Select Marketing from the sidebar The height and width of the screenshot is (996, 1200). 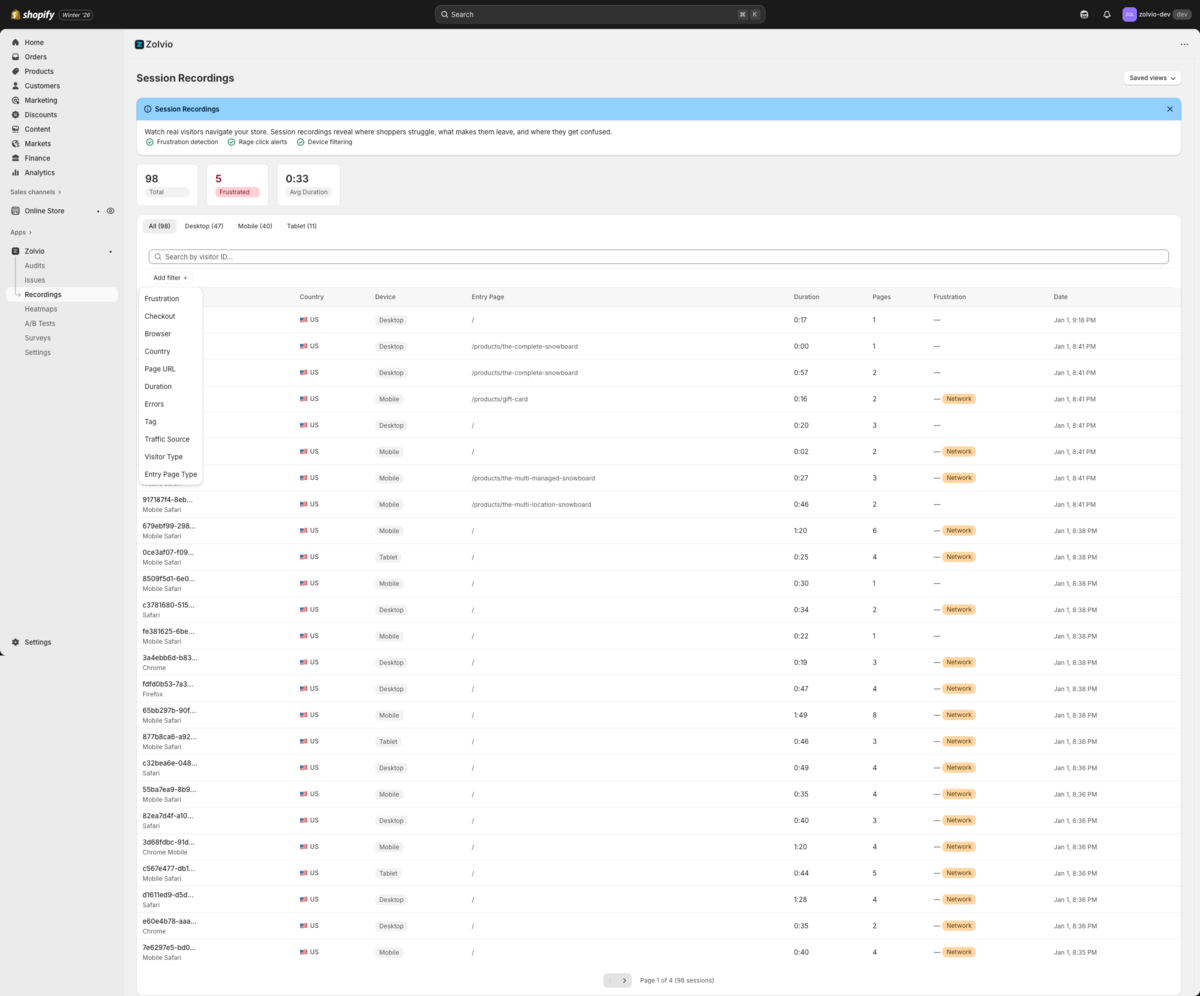pyautogui.click(x=41, y=100)
